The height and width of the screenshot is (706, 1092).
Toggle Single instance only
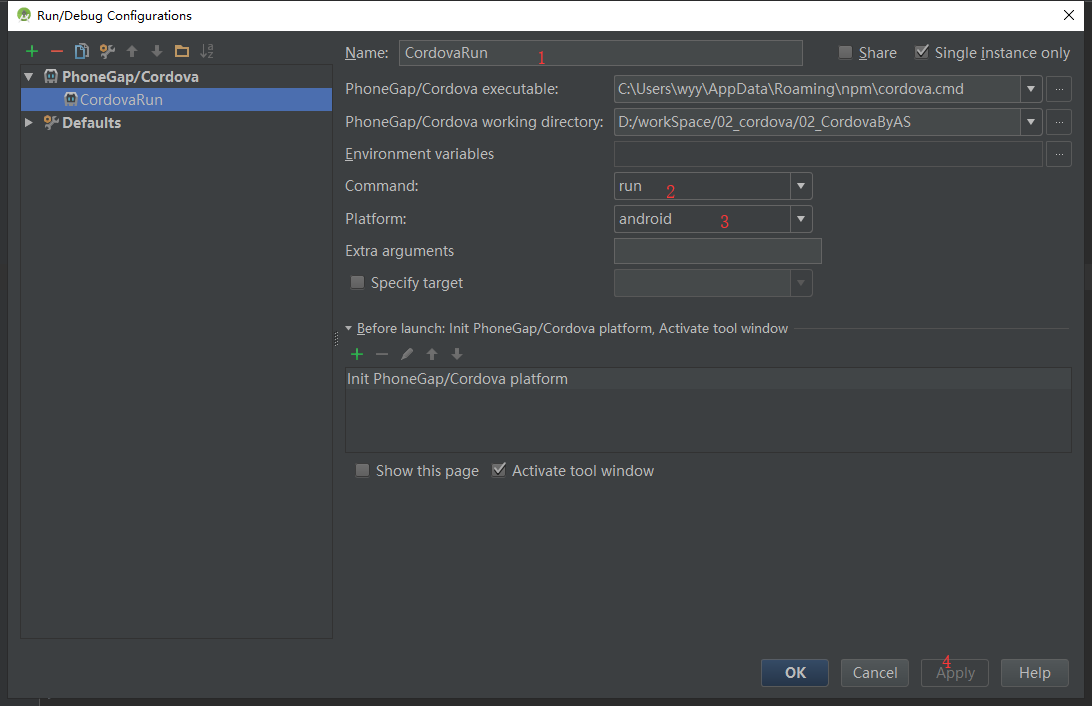(921, 52)
